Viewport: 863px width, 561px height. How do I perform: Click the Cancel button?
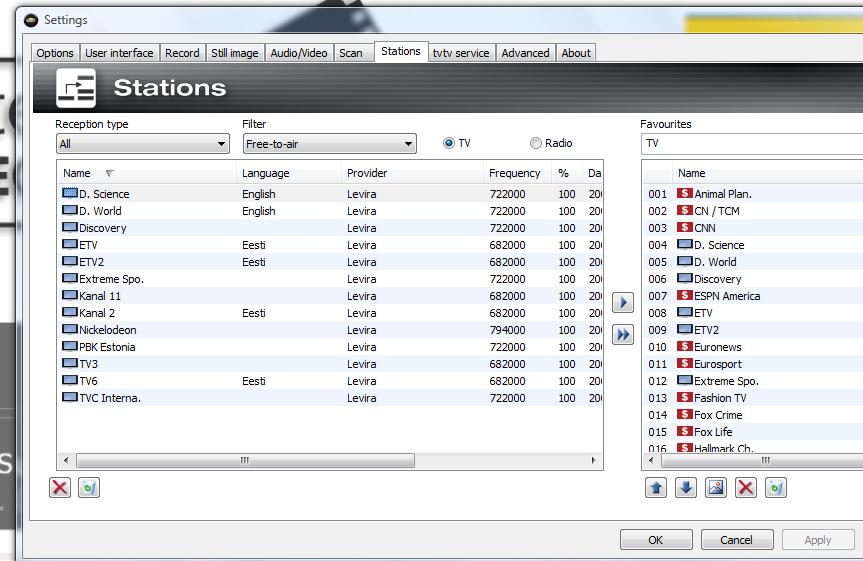click(737, 540)
